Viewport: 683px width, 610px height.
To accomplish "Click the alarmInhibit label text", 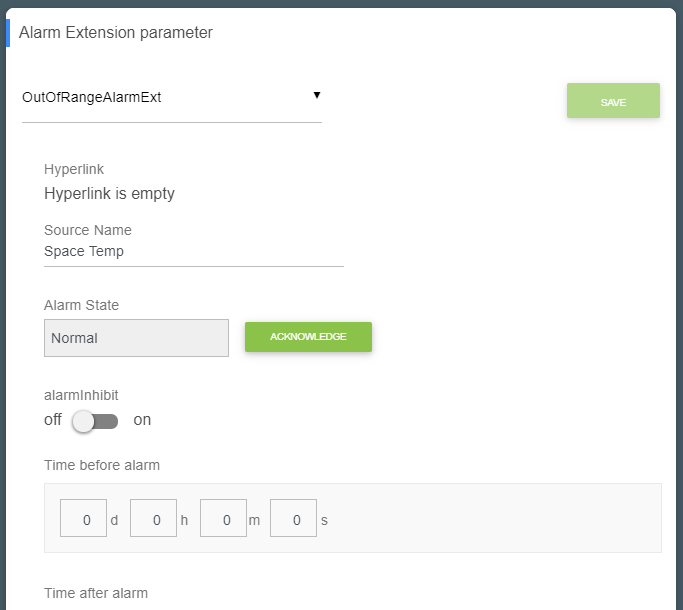I will 81,395.
